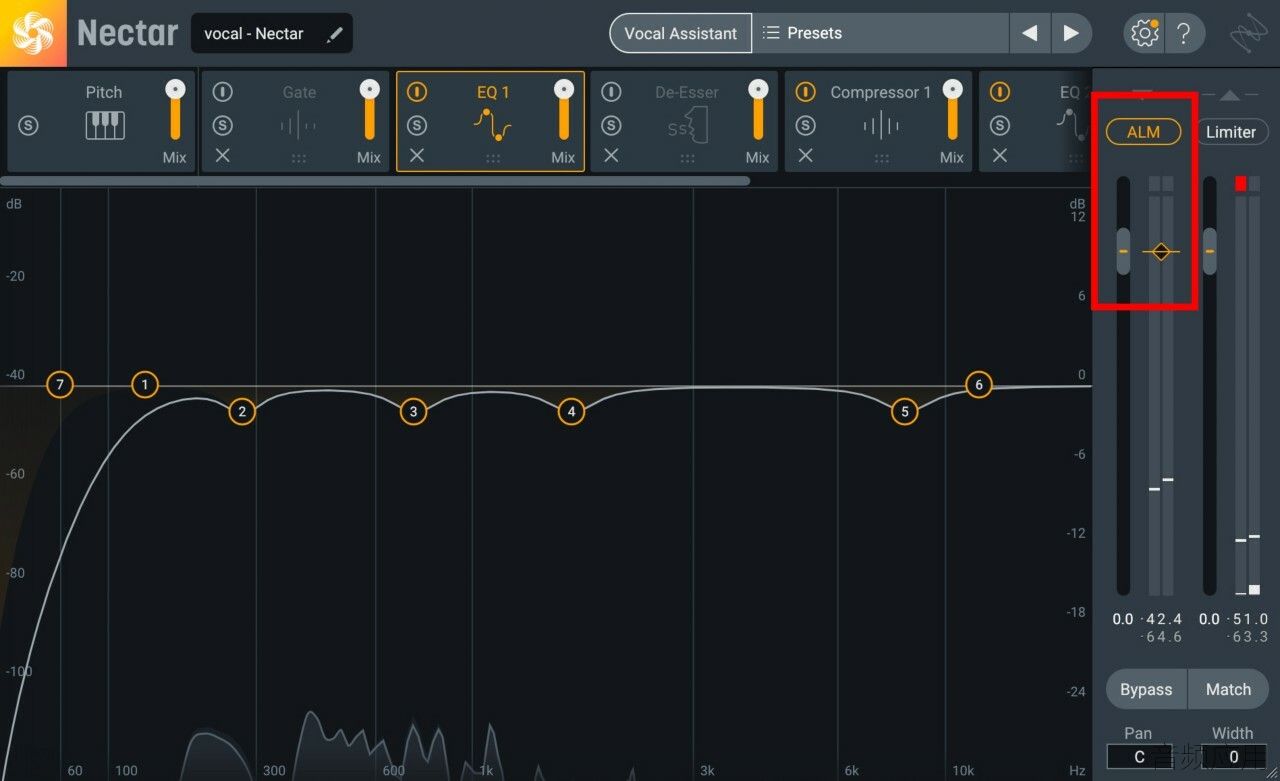
Task: Solo the Compressor 1 module
Action: pyautogui.click(x=805, y=126)
